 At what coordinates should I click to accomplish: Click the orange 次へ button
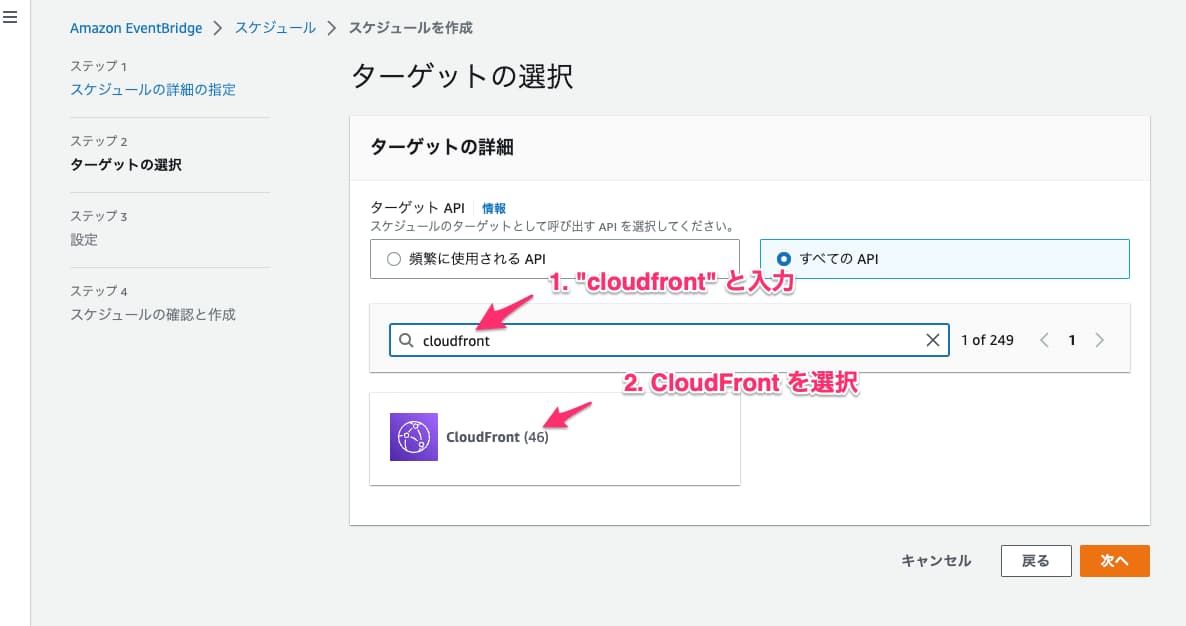1114,561
